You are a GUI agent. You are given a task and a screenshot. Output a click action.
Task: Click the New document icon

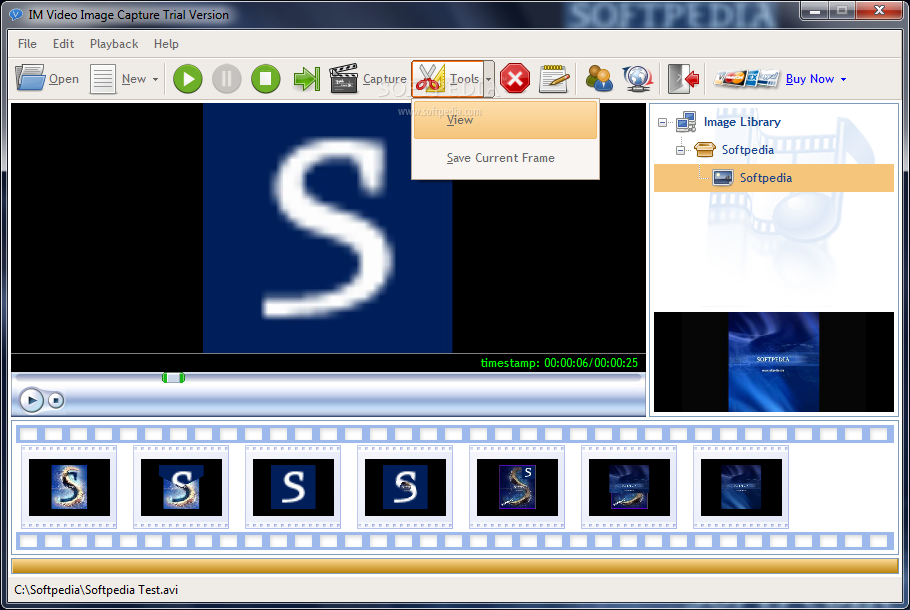tap(103, 79)
